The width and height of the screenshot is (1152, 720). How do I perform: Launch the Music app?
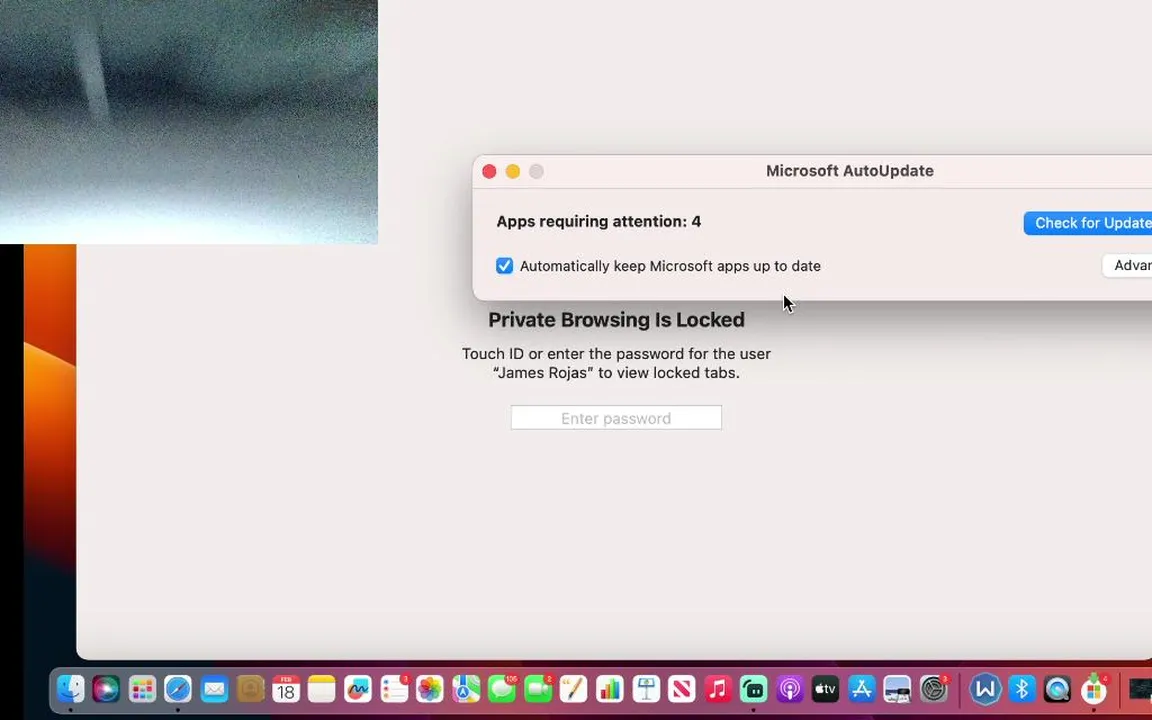tap(718, 689)
